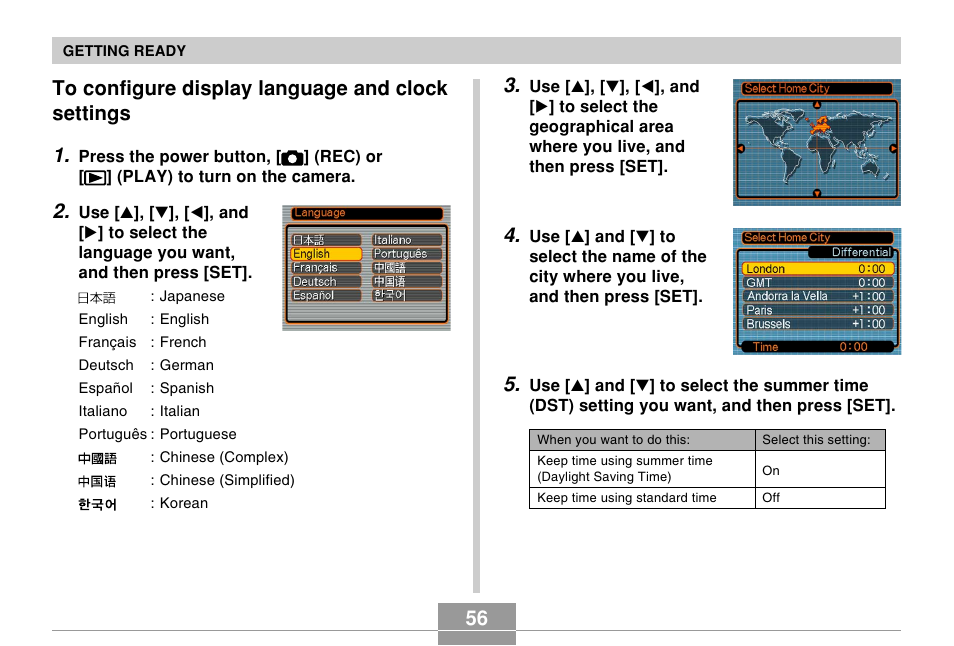Click 'Chinese (Complex)' in the list
This screenshot has height=646, width=954.
[x=224, y=457]
